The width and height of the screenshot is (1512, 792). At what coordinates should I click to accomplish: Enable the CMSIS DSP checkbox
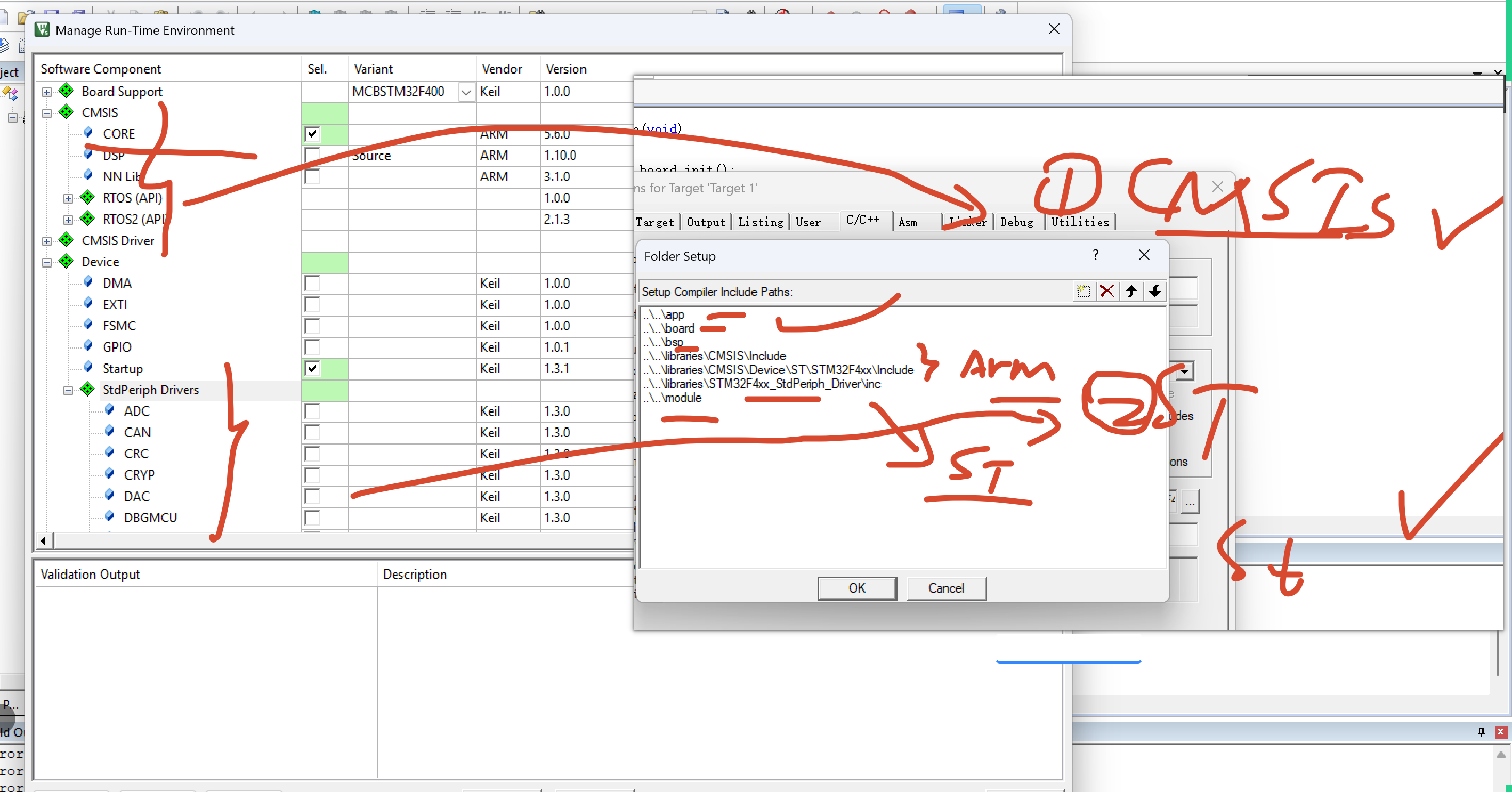pos(313,155)
